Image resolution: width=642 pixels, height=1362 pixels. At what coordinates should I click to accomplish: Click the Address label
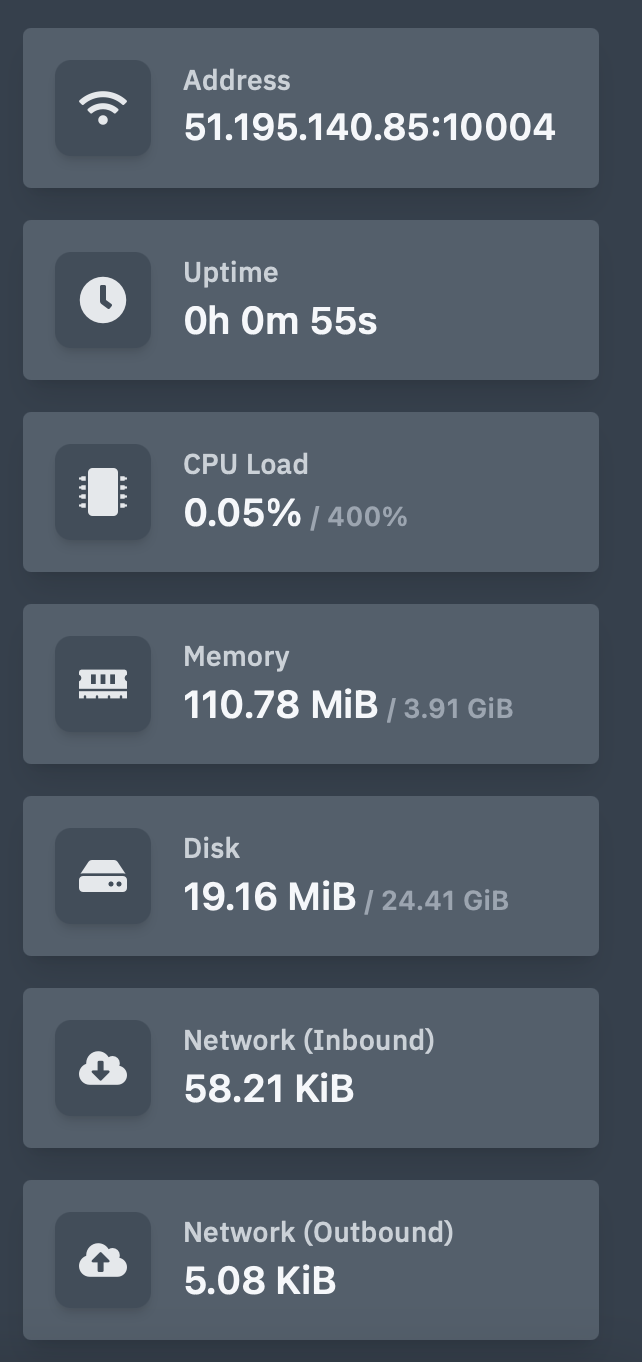(237, 81)
